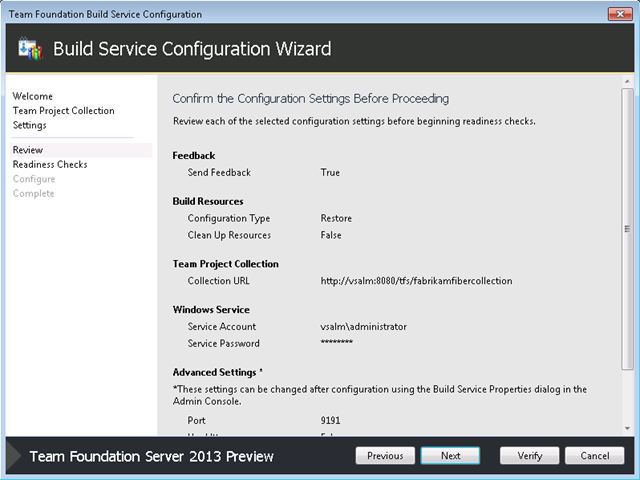Open the Welcome step in sidebar
The width and height of the screenshot is (640, 480).
(33, 96)
